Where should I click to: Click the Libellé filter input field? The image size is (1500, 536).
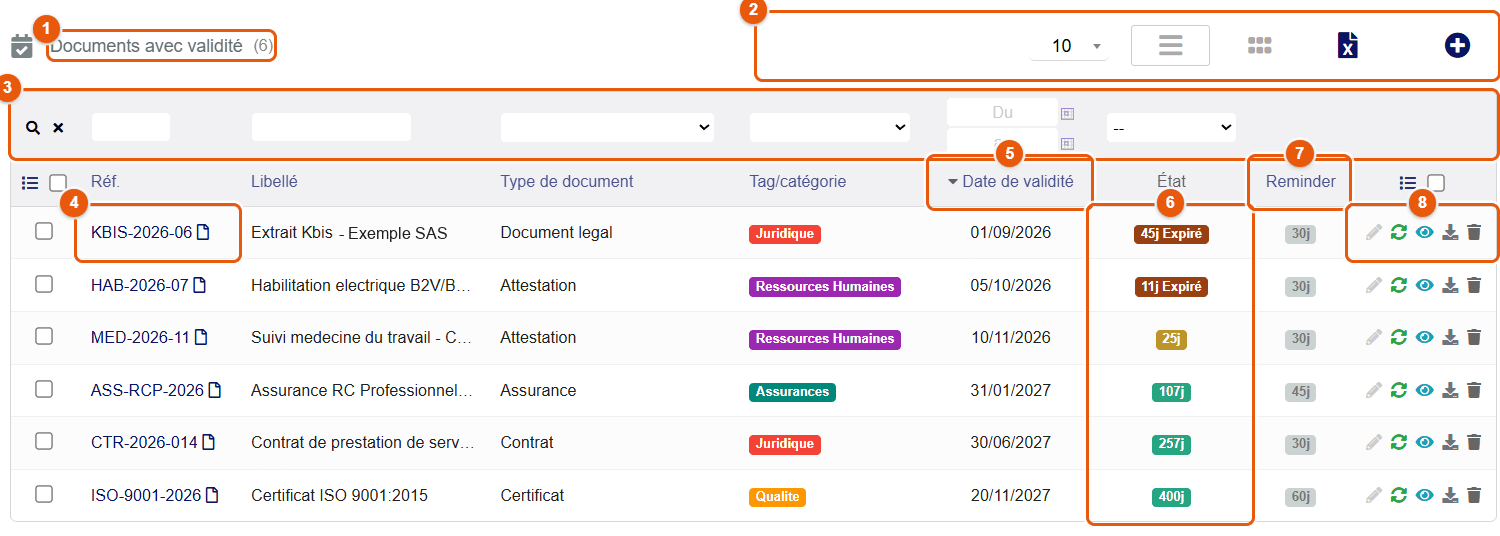(x=331, y=127)
